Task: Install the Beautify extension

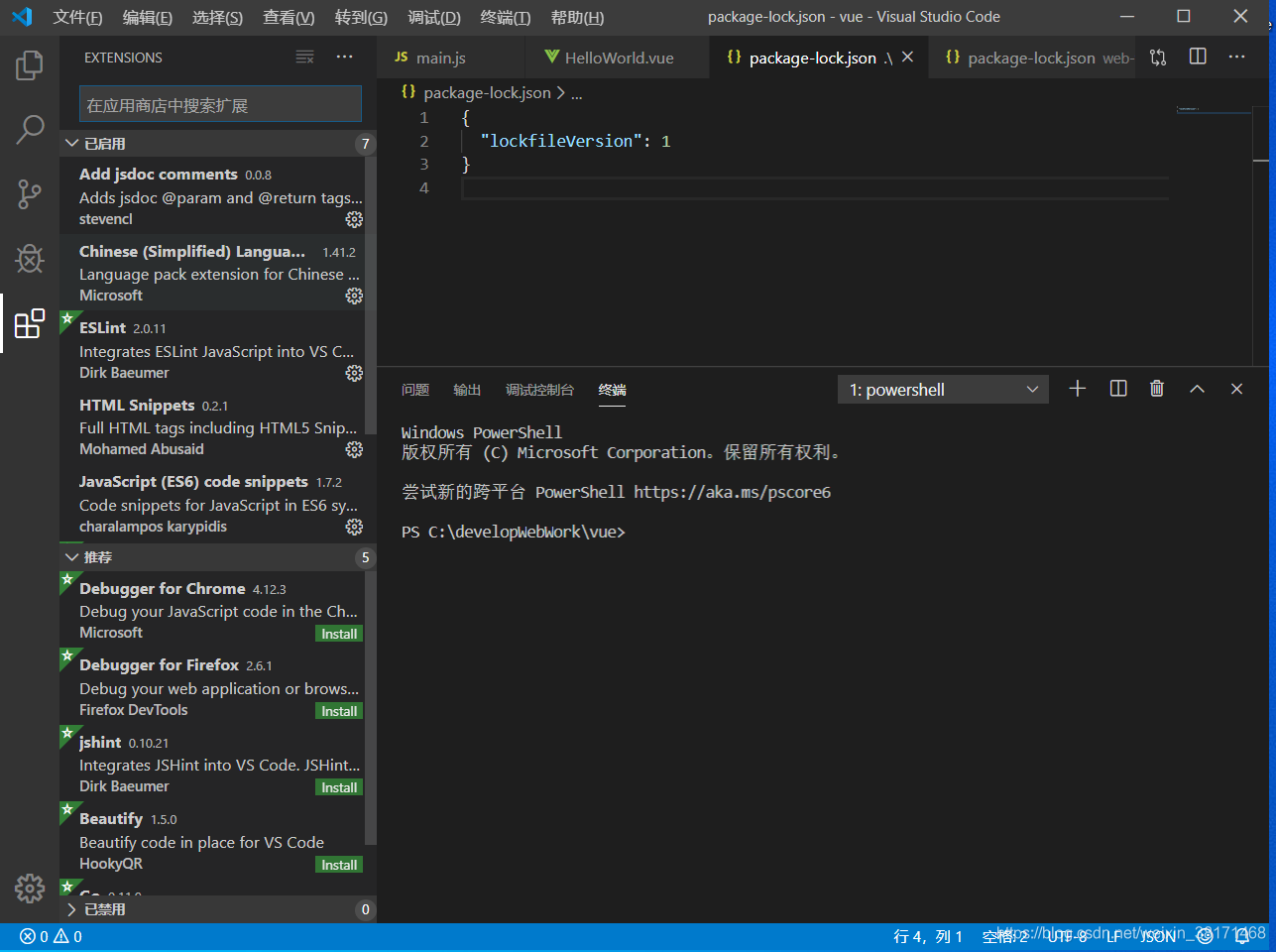Action: 339,865
